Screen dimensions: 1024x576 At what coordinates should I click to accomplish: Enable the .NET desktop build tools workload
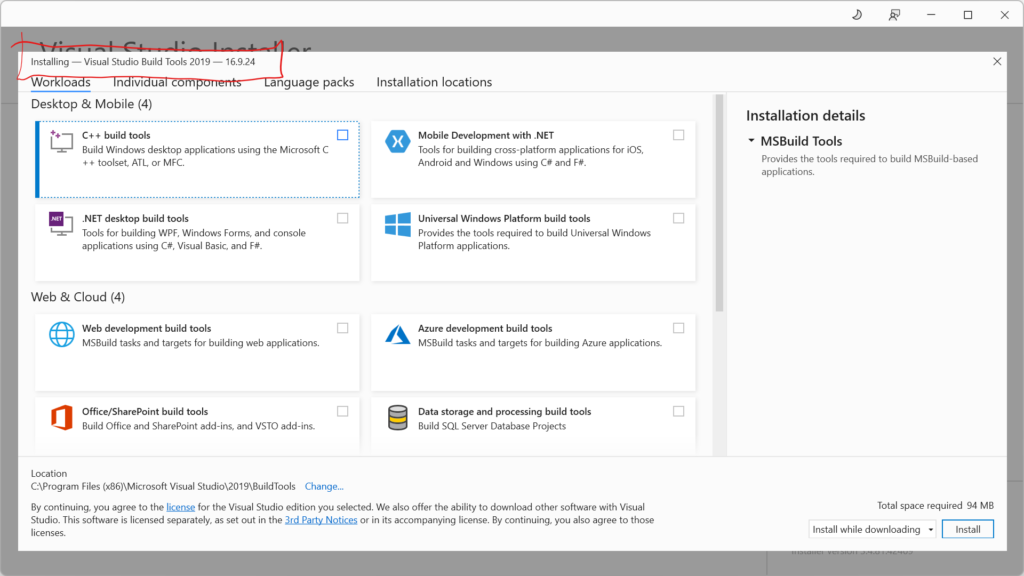pos(342,218)
